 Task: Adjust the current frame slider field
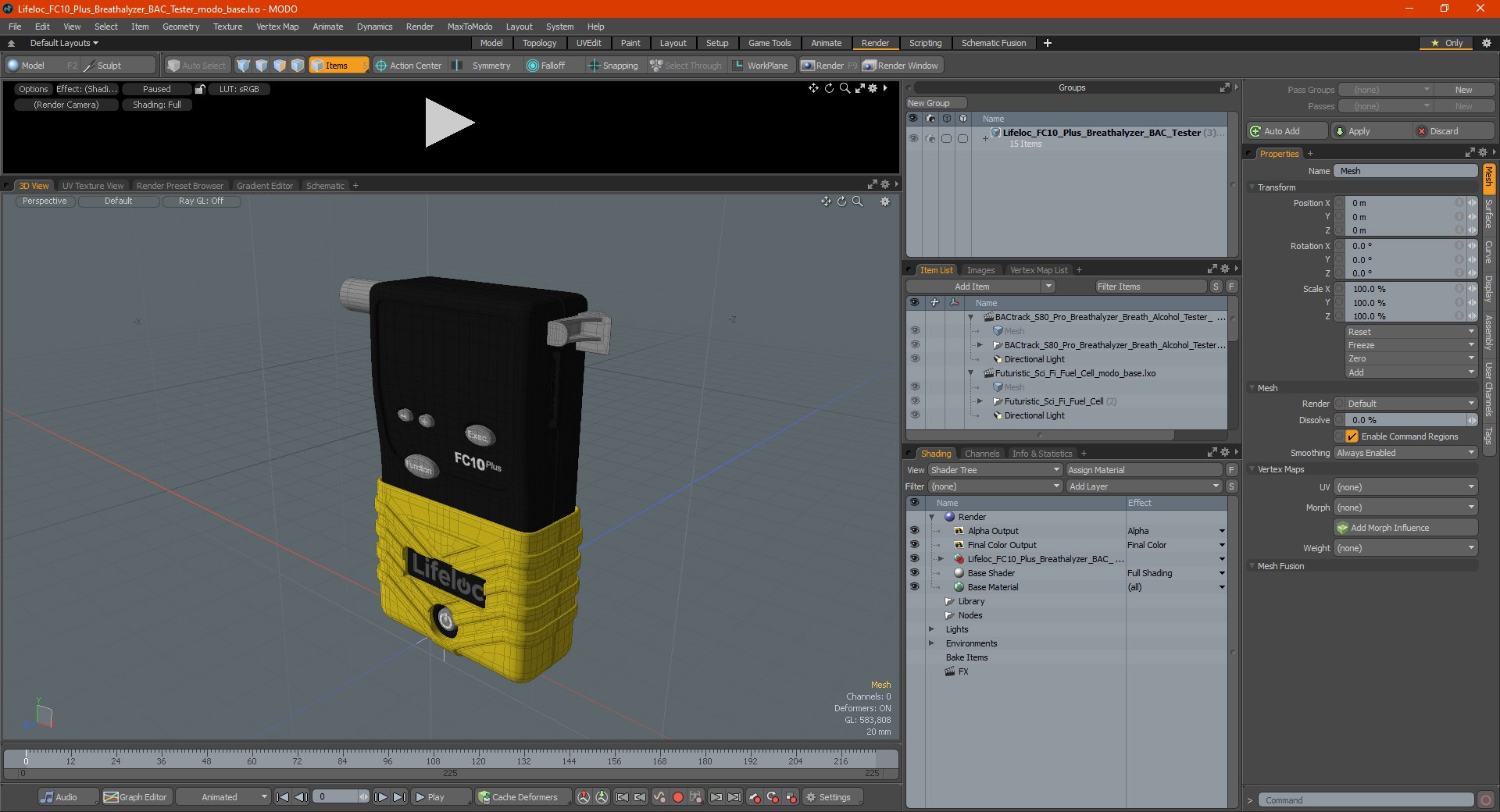click(341, 797)
